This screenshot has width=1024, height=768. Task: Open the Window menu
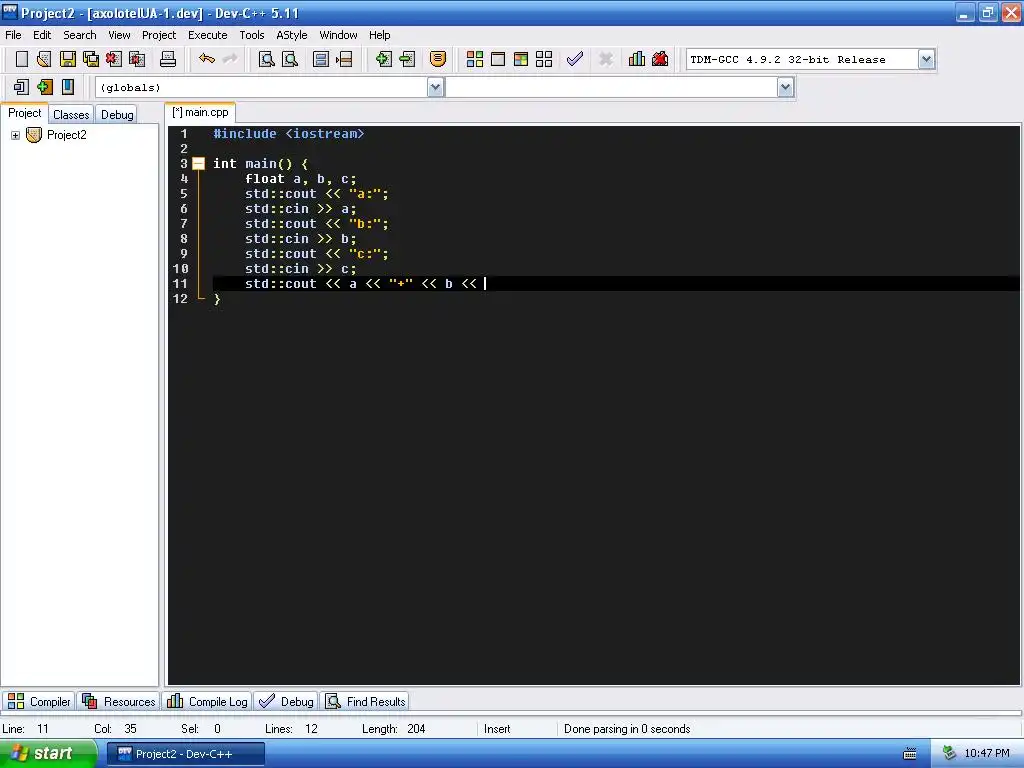pyautogui.click(x=338, y=35)
